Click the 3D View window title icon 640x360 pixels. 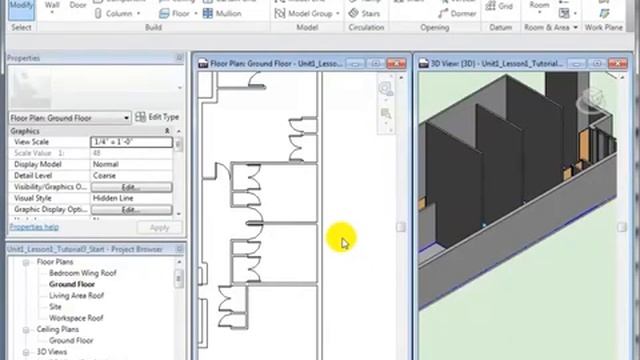pos(424,64)
